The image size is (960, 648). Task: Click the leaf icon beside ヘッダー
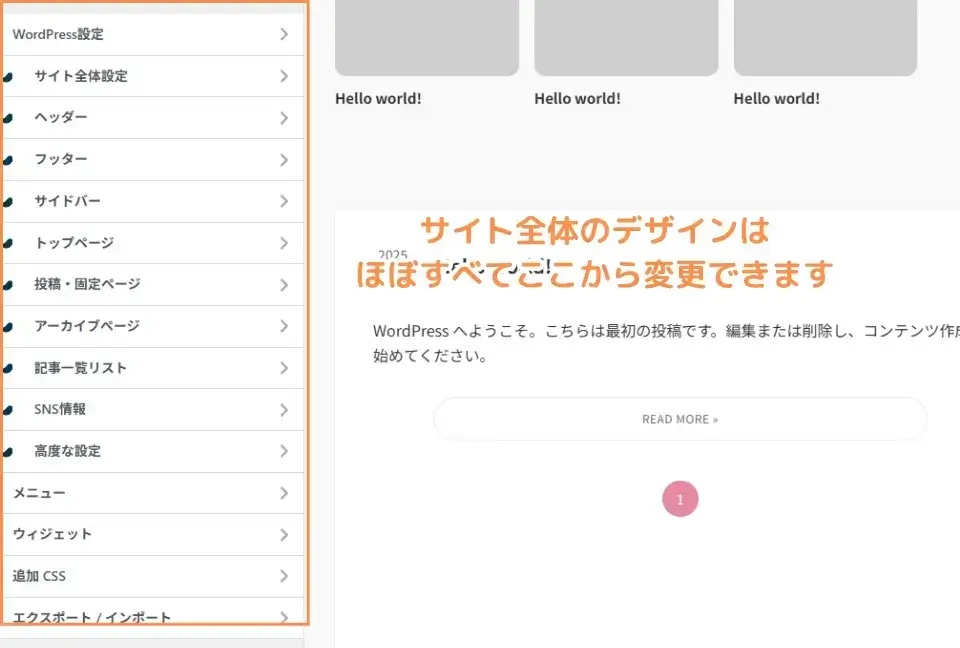(x=8, y=118)
